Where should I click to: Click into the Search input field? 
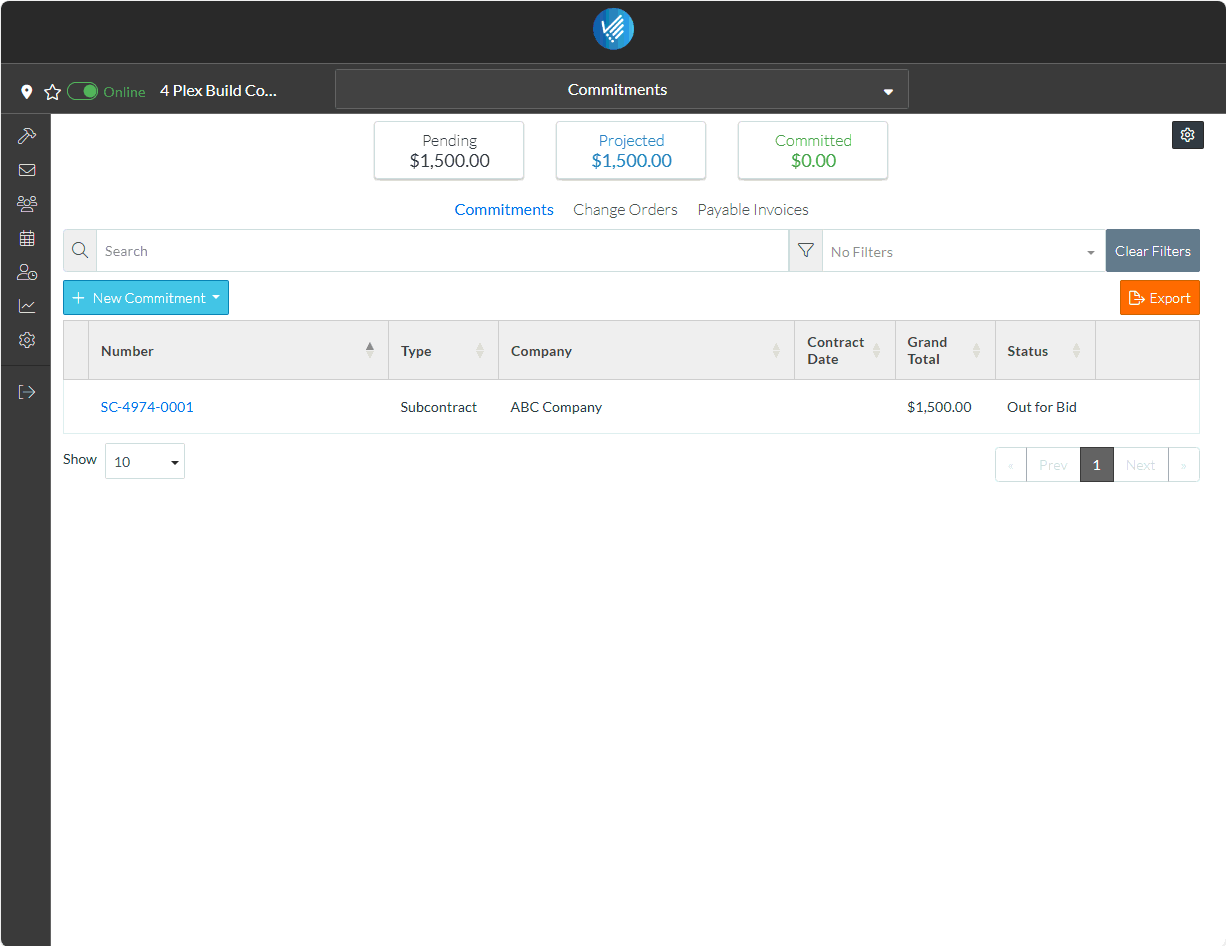coord(442,251)
